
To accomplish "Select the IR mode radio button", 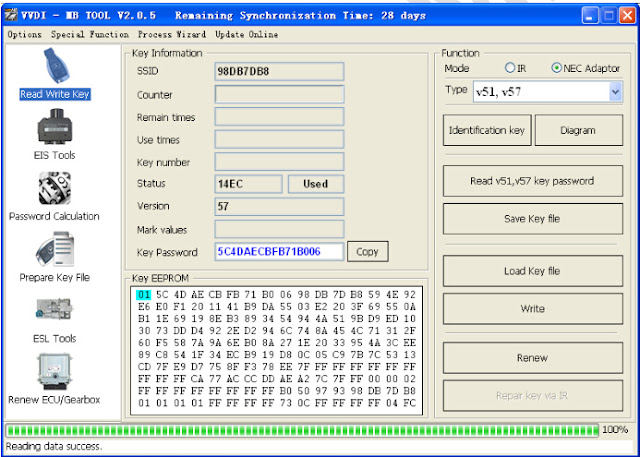I will 510,68.
